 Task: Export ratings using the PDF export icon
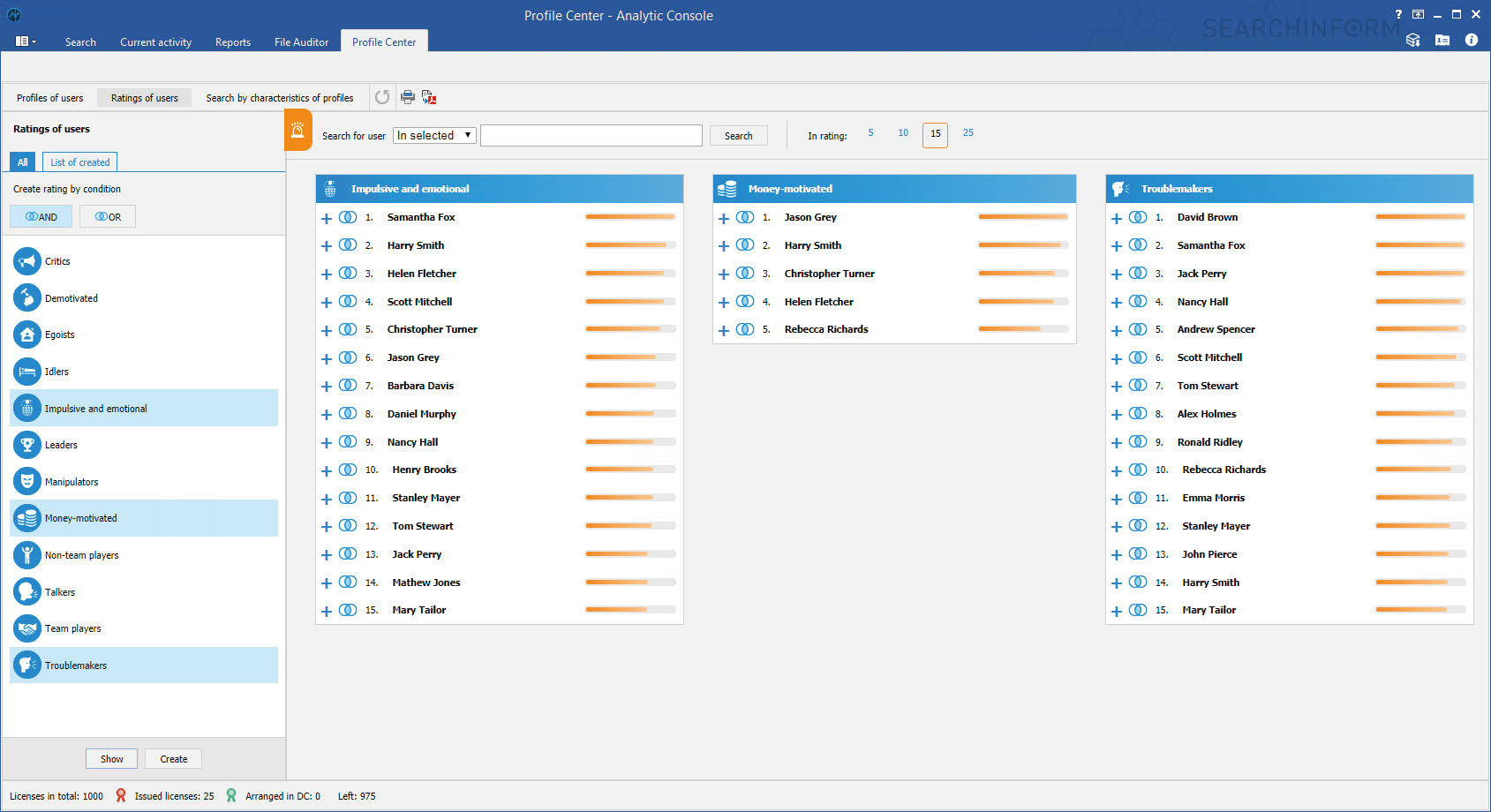430,97
